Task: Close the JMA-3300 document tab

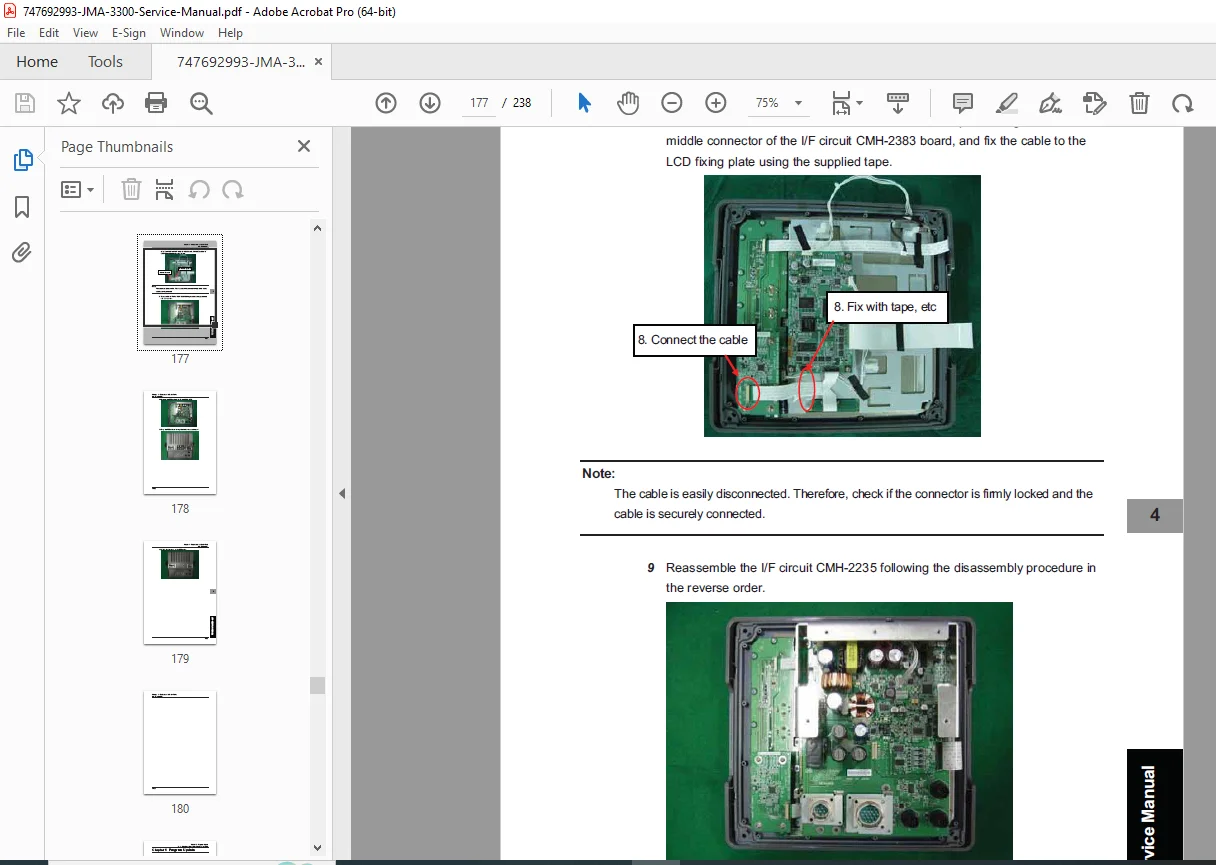Action: coord(318,62)
